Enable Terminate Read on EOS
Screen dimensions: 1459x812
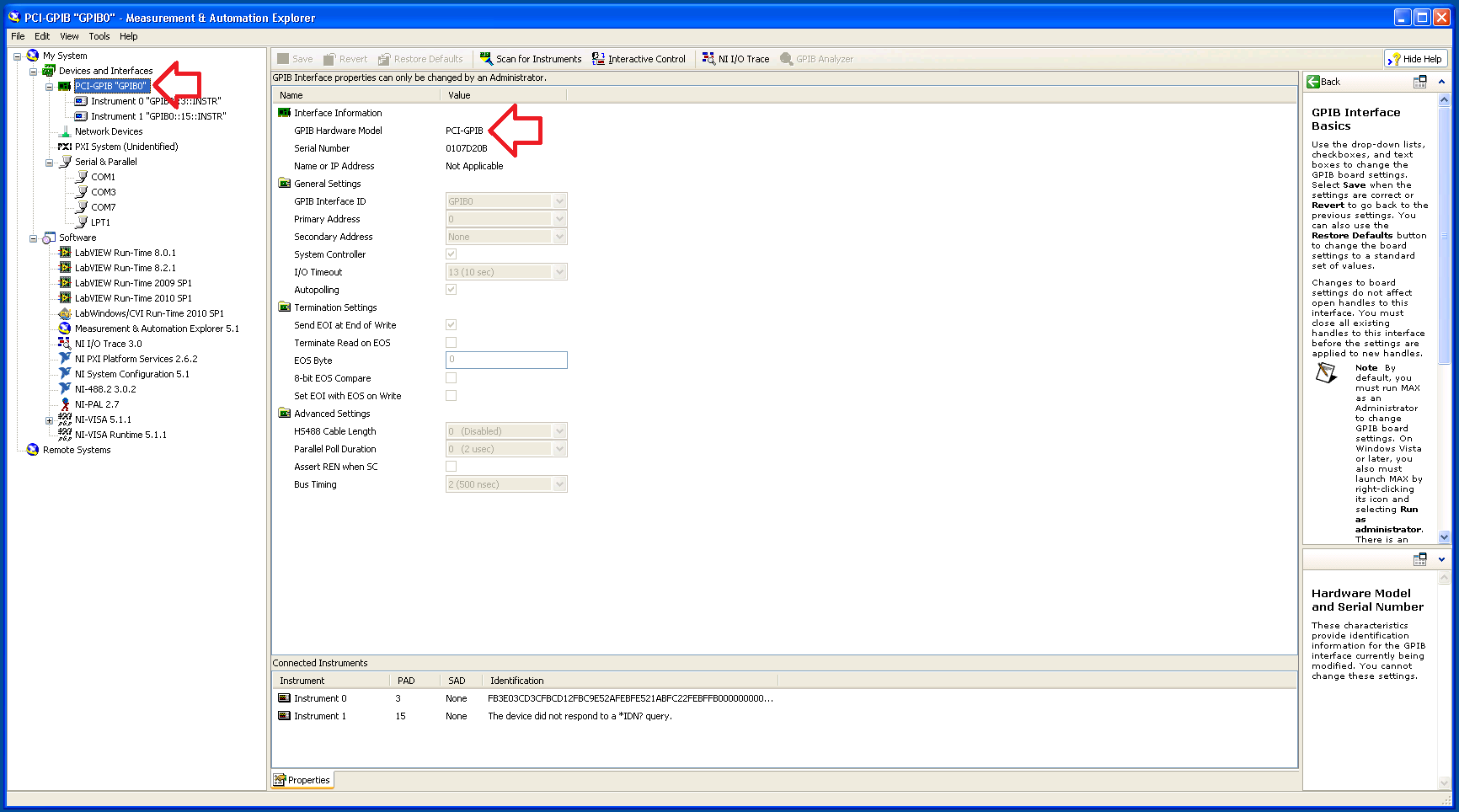click(x=452, y=343)
